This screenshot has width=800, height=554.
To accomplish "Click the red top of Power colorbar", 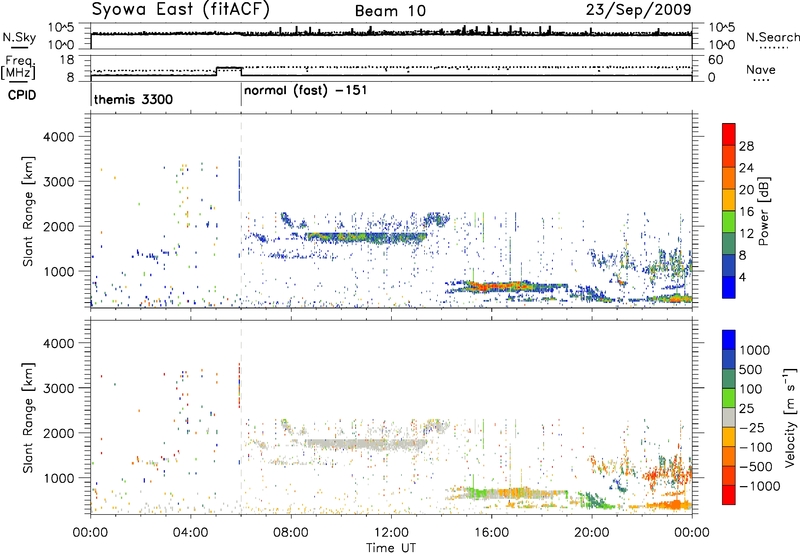I will (729, 134).
